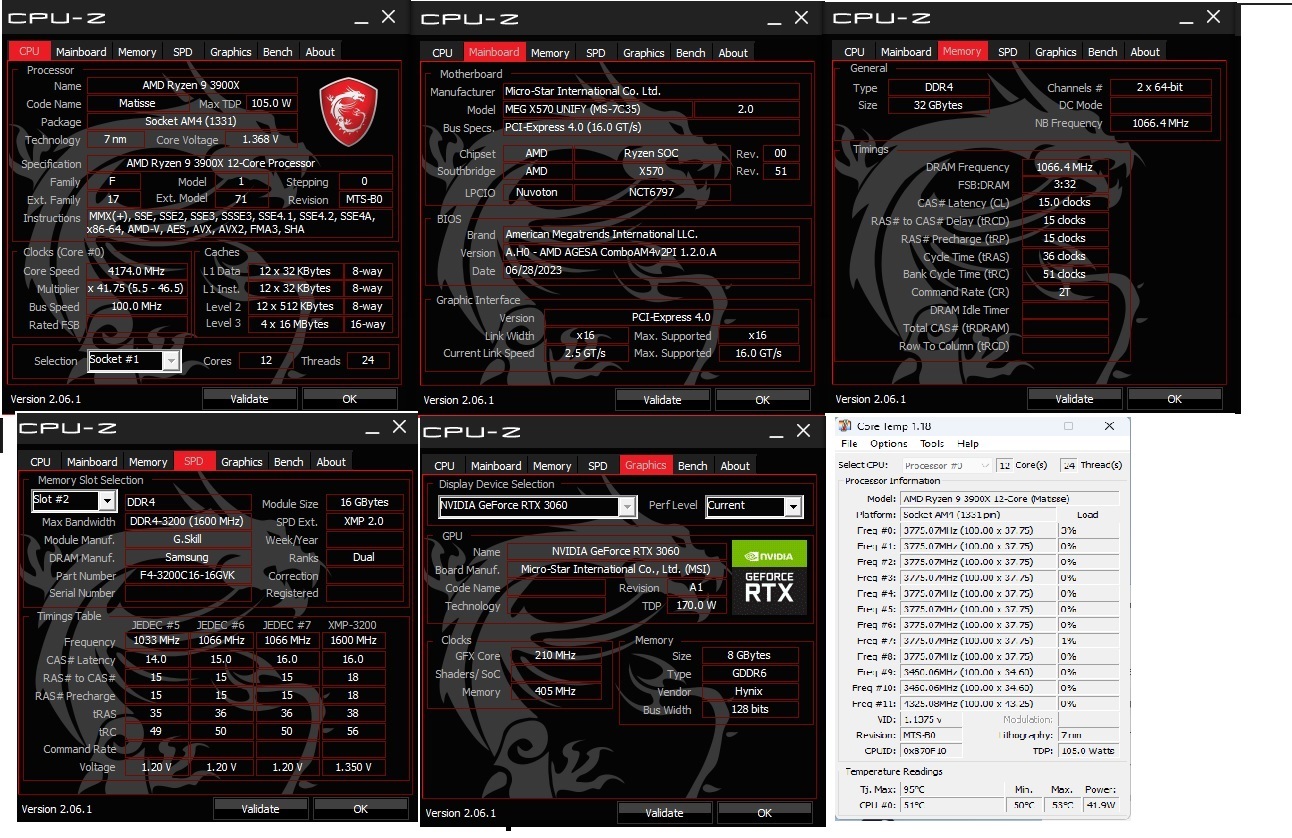Click the NVIDIA GeForce RTX logo in Graphics window
Image resolution: width=1292 pixels, height=838 pixels.
point(769,578)
